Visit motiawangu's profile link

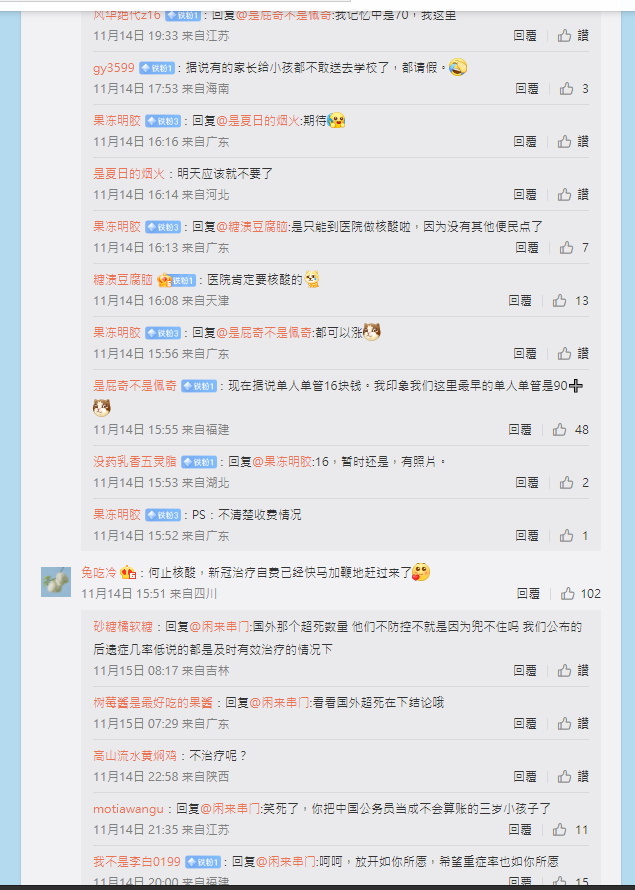click(x=128, y=809)
